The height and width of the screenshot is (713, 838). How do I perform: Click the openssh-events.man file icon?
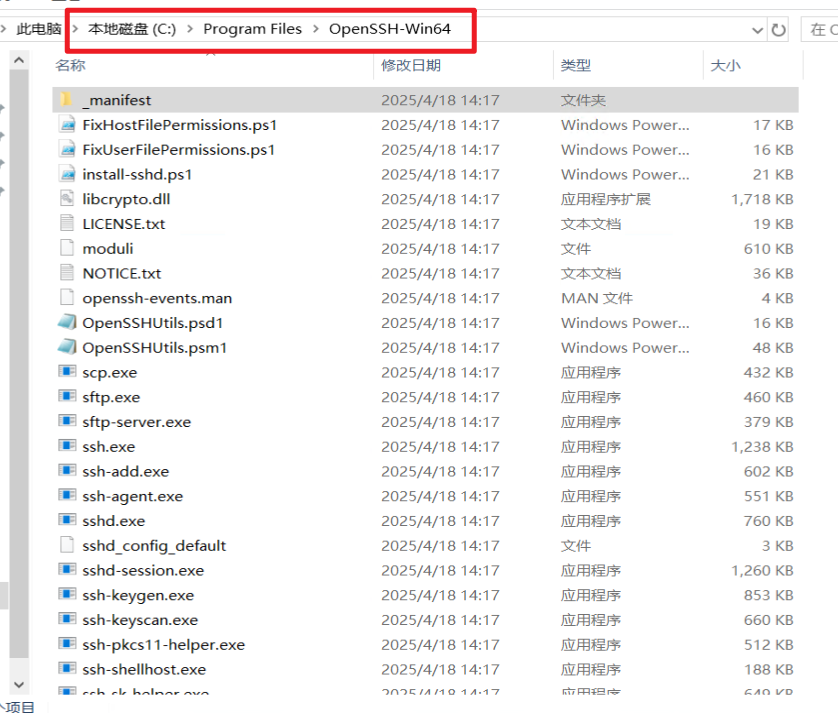pyautogui.click(x=67, y=298)
